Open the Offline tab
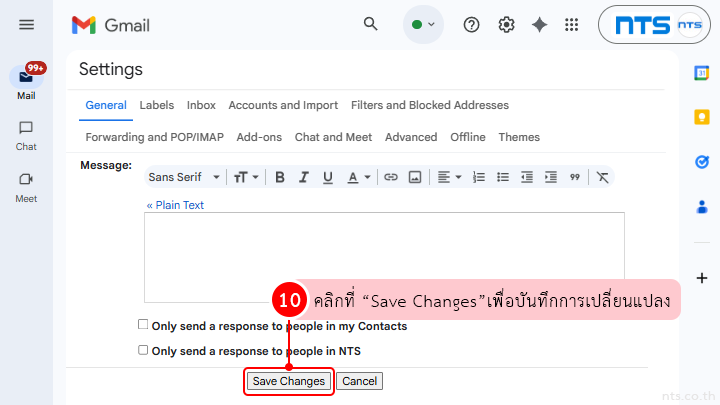Screen dimensions: 720x405 (468, 137)
